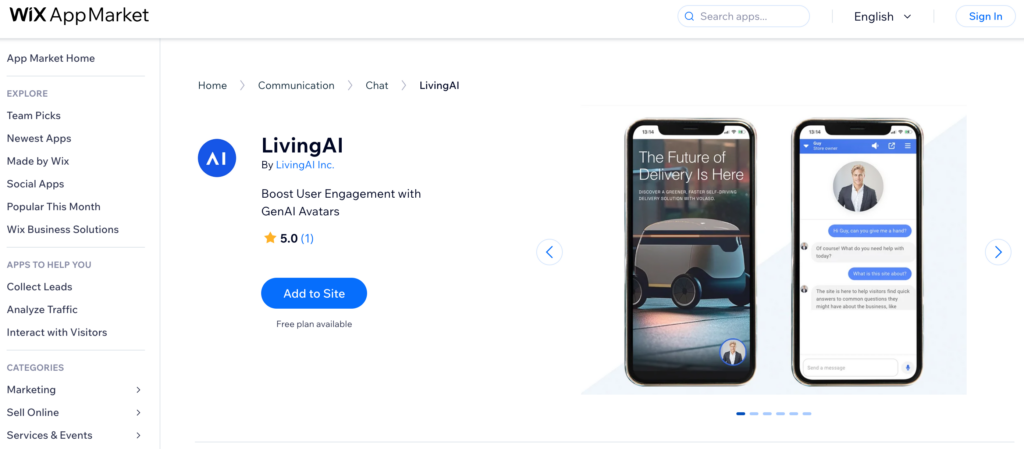
Task: Click speaker icon in phone chat mockup
Action: 875,146
